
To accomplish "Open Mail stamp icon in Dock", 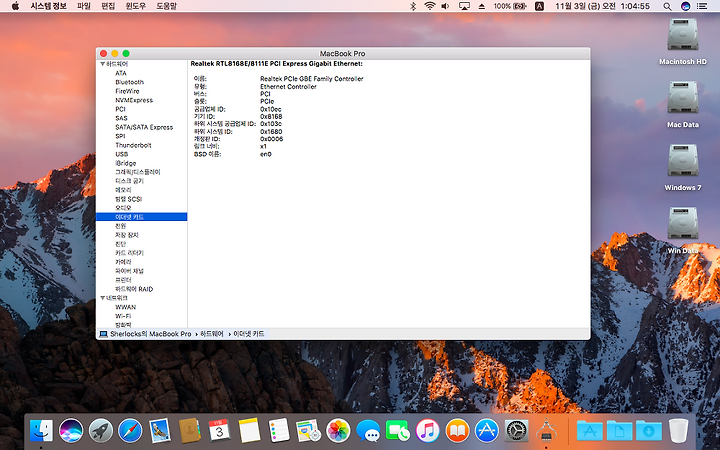I will pos(160,431).
